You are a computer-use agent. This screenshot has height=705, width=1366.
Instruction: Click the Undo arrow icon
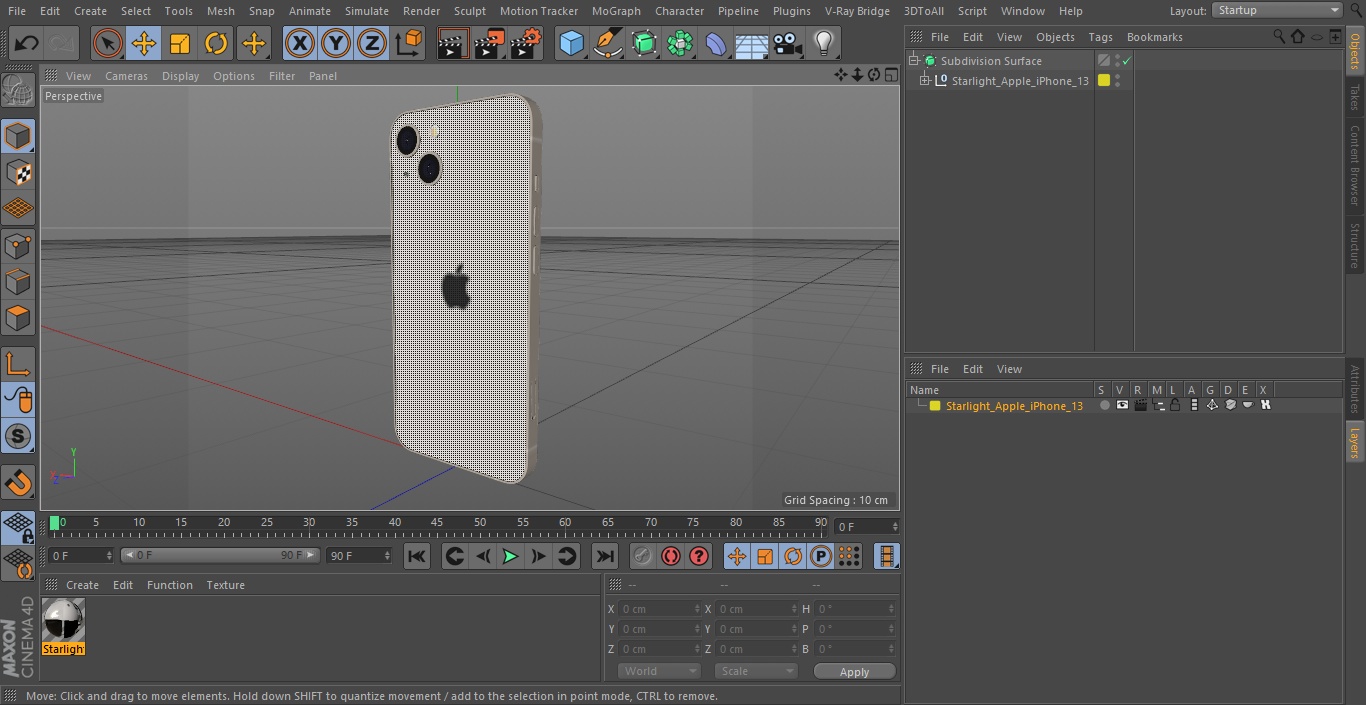pos(27,43)
